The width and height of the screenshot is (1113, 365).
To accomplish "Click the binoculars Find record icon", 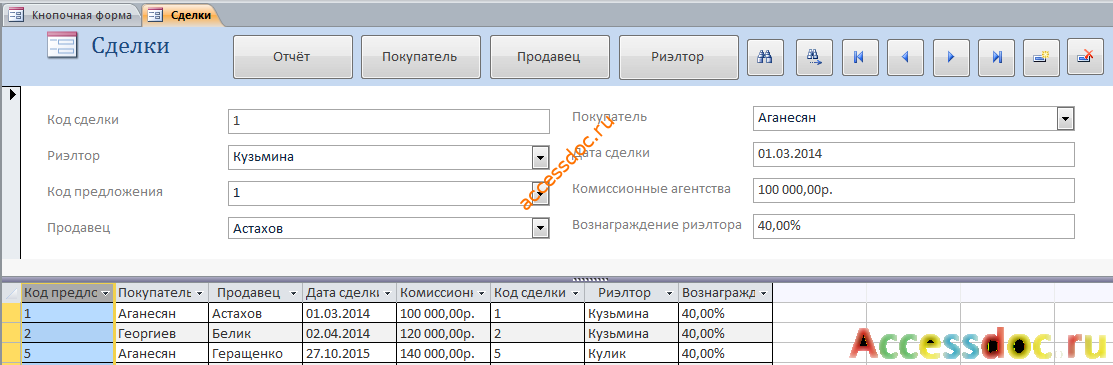I will coord(765,57).
